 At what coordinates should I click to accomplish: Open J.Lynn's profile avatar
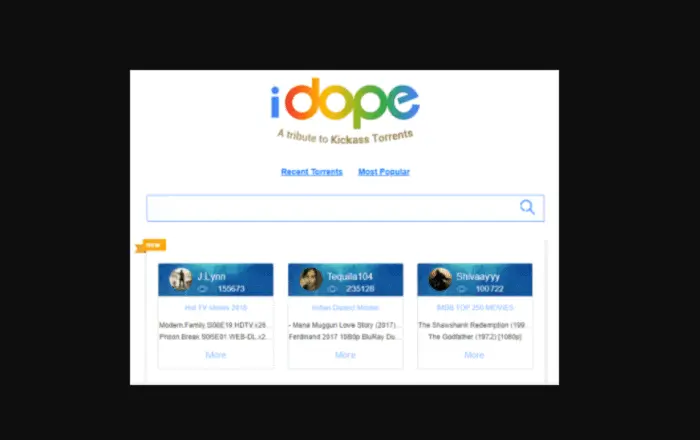181,279
